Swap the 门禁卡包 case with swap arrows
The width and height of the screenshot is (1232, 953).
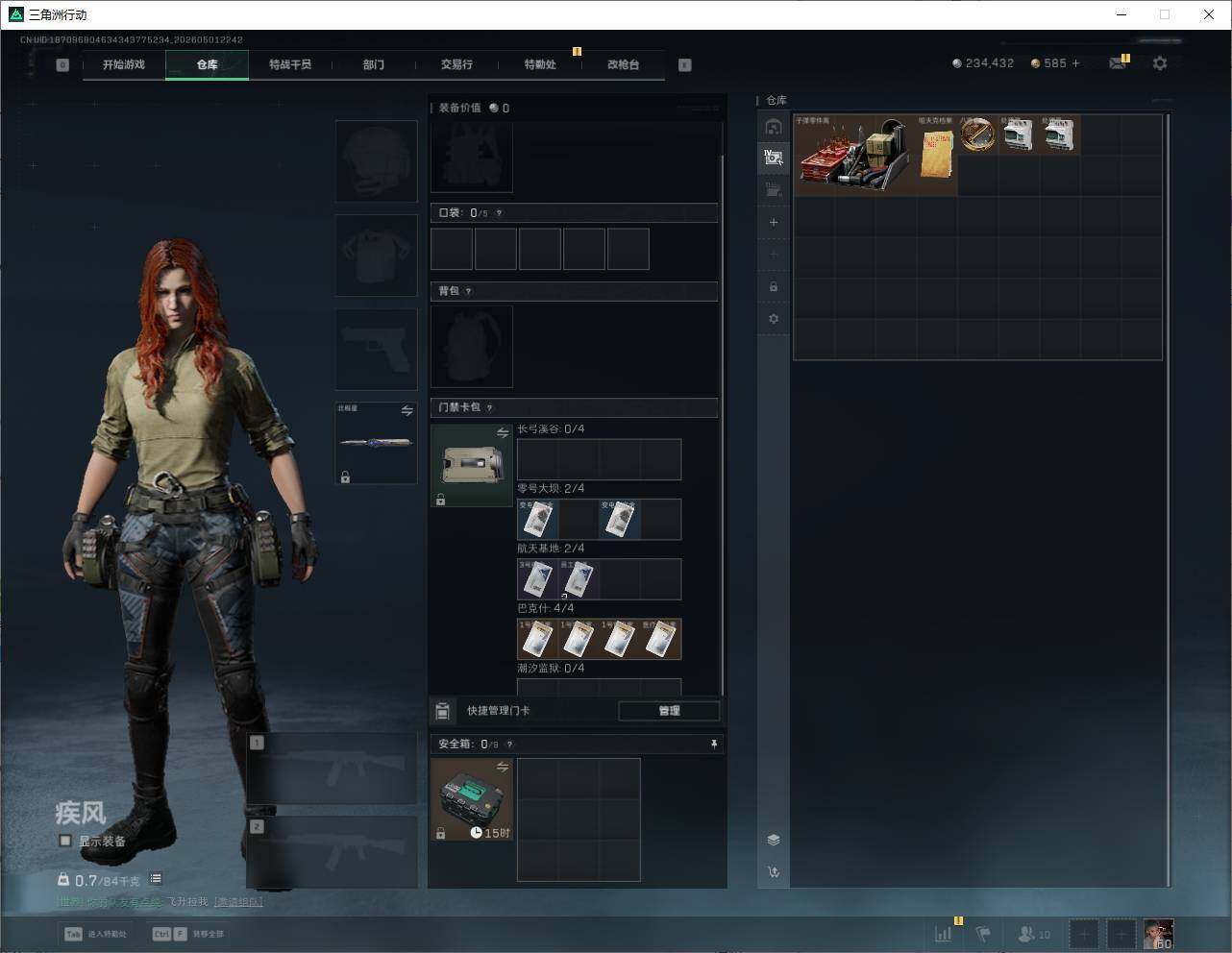click(503, 433)
